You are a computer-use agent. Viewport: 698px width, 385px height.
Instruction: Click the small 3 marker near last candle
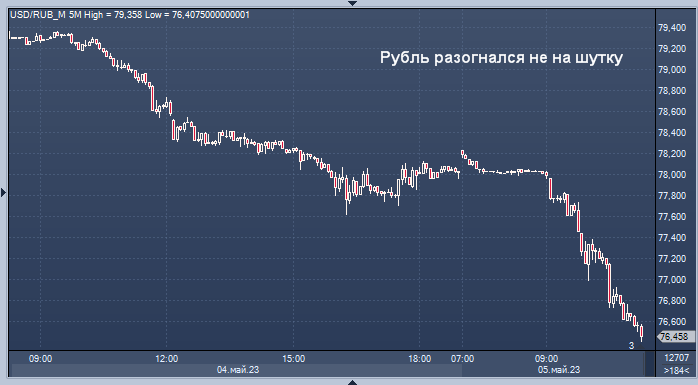[631, 346]
